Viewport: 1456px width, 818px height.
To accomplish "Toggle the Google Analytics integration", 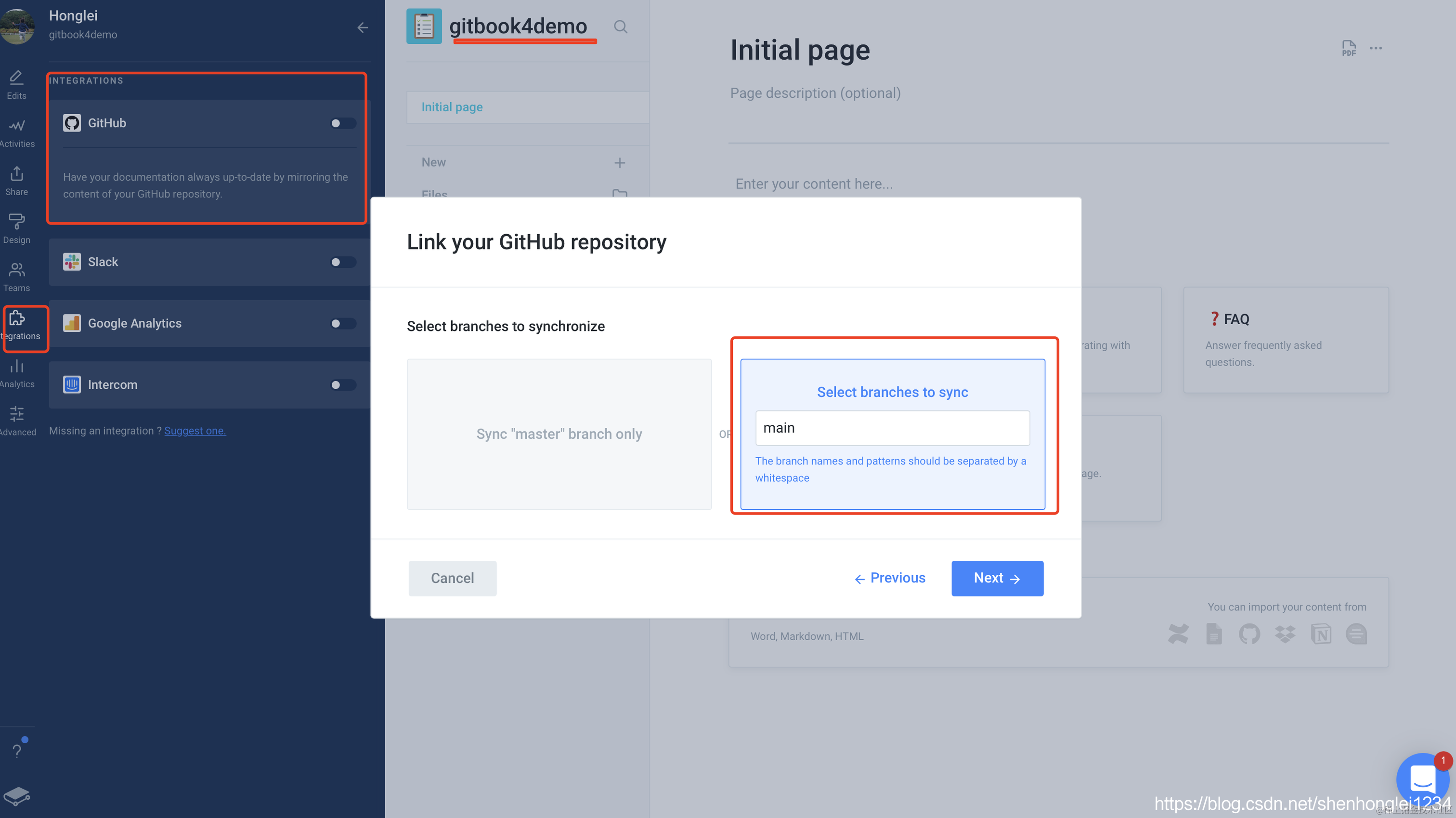I will click(x=342, y=324).
